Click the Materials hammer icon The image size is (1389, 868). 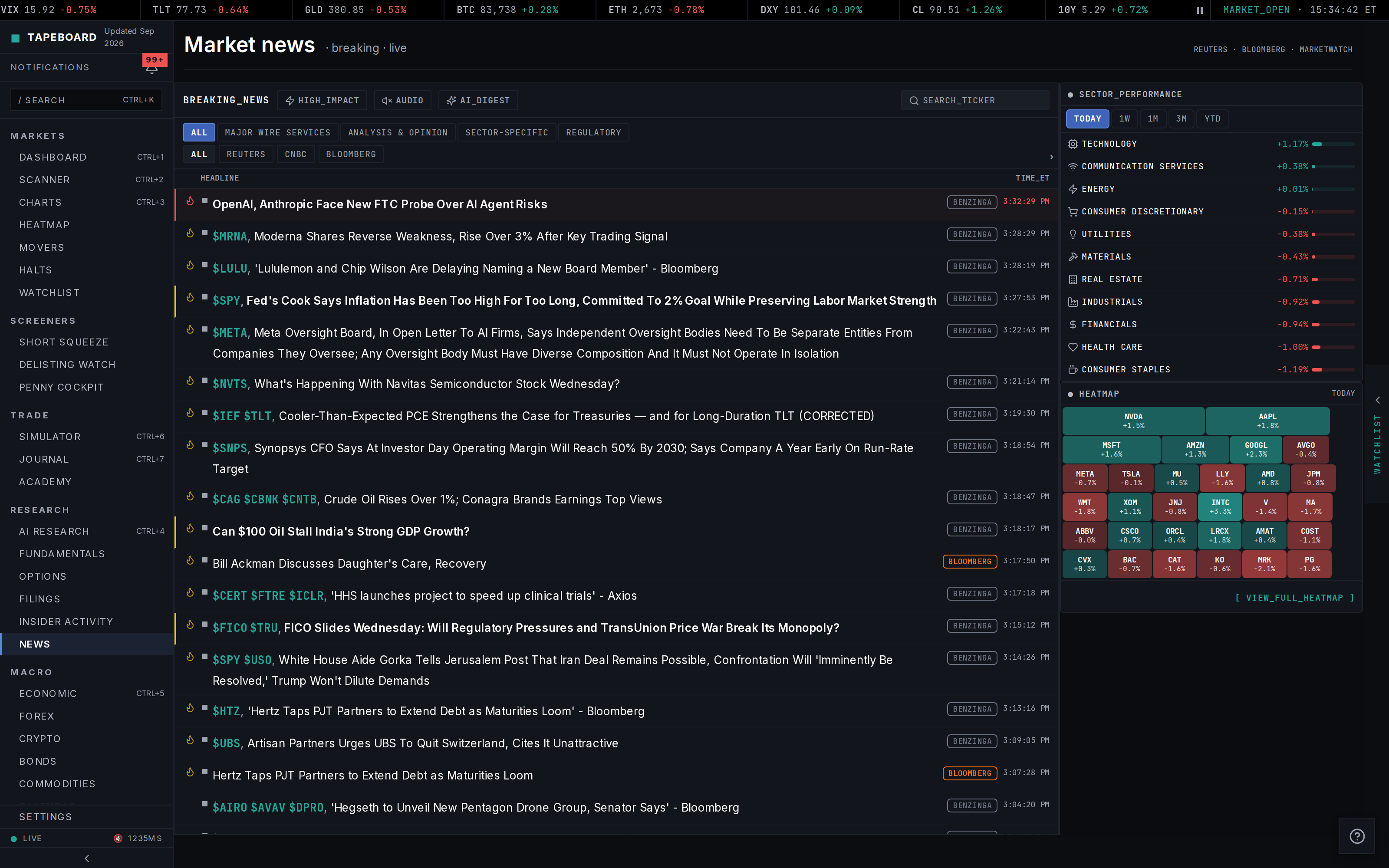(x=1072, y=256)
